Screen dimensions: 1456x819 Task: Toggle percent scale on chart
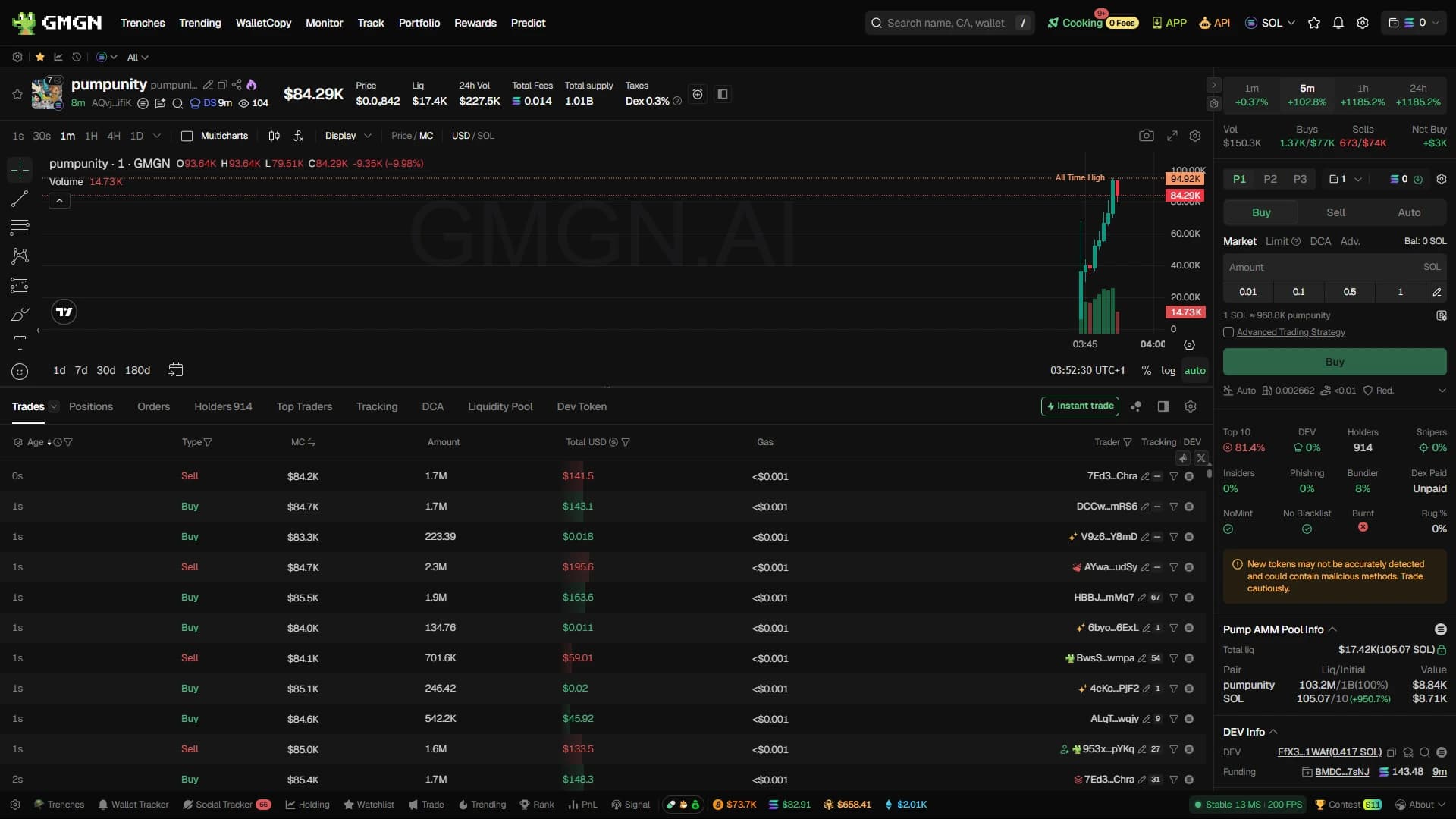[1146, 370]
